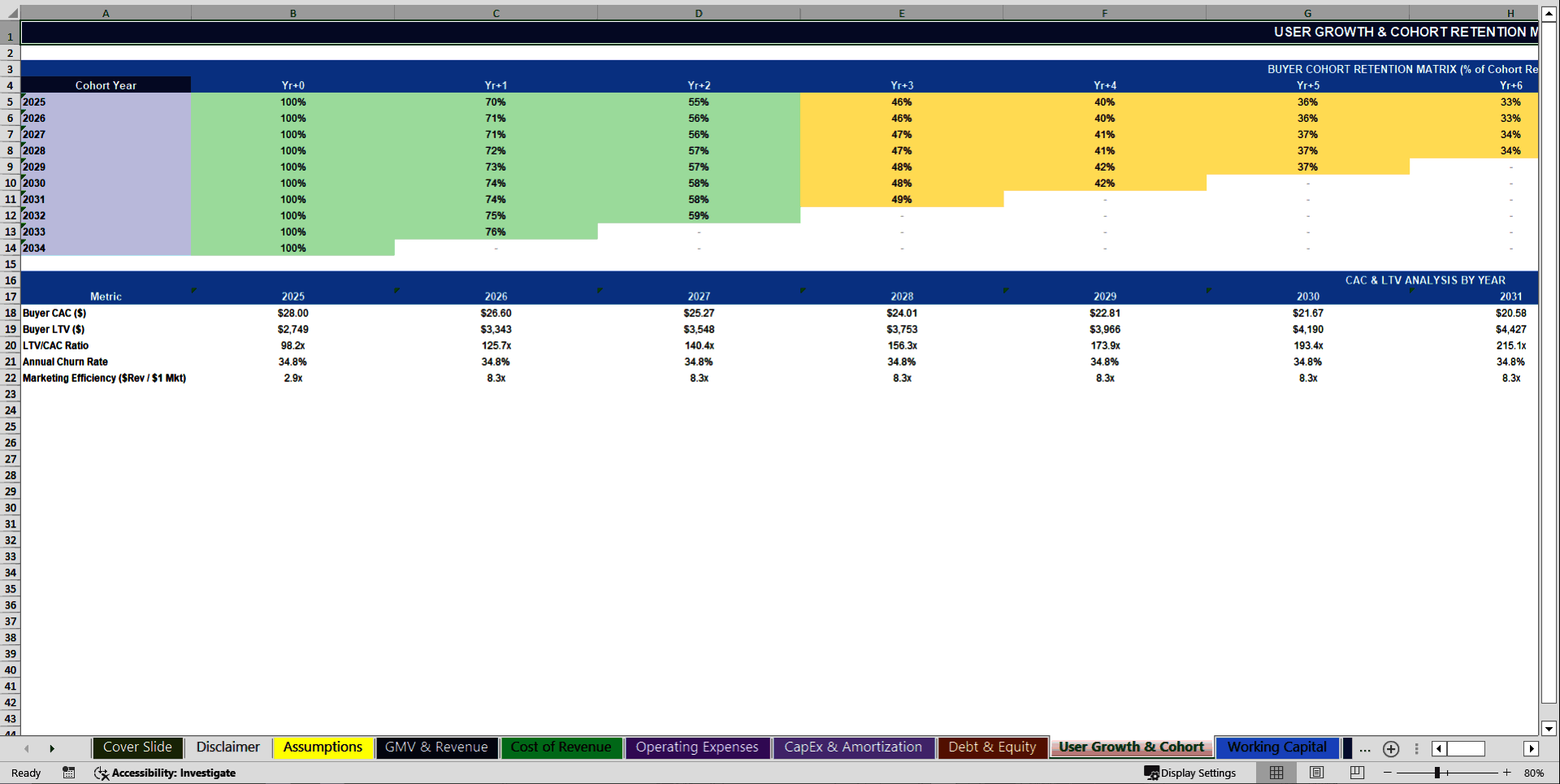The image size is (1560, 784).
Task: Click the all-sheets ellipsis button
Action: (1365, 749)
